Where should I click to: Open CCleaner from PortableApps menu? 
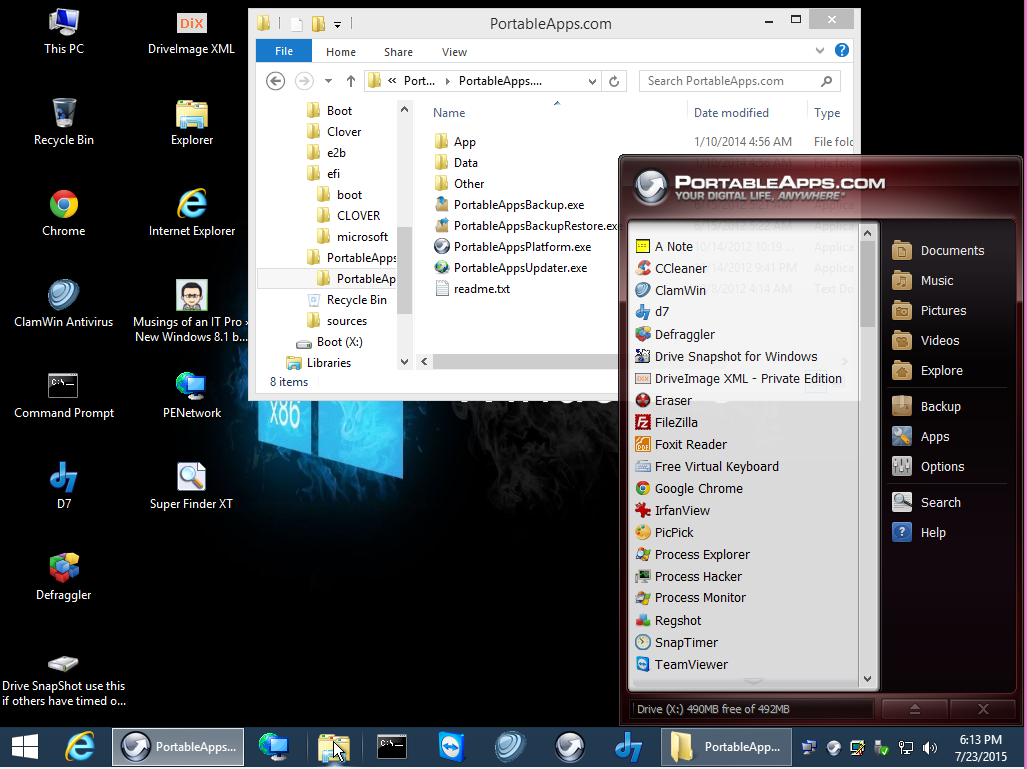671,269
